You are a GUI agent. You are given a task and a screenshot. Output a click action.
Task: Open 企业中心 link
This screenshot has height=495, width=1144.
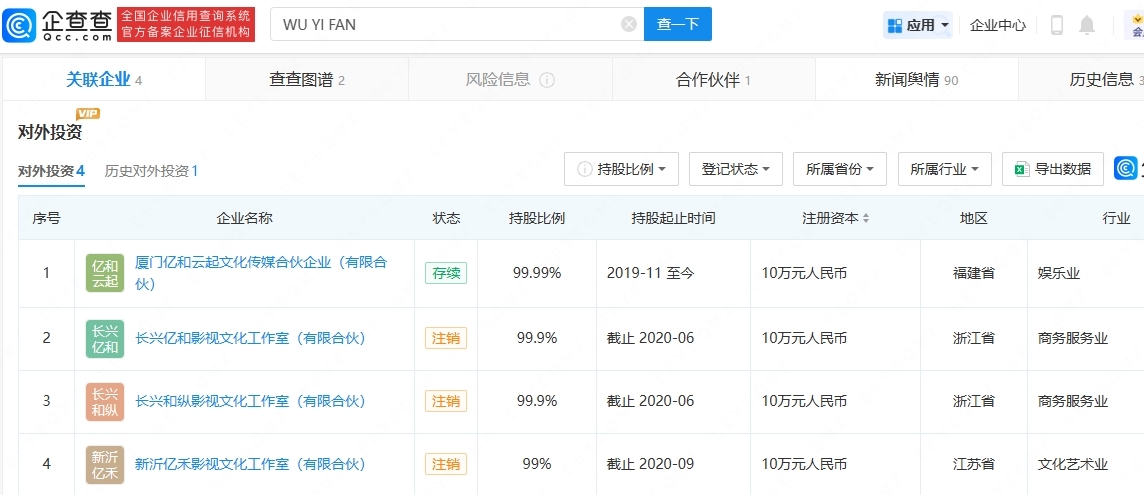click(x=998, y=25)
